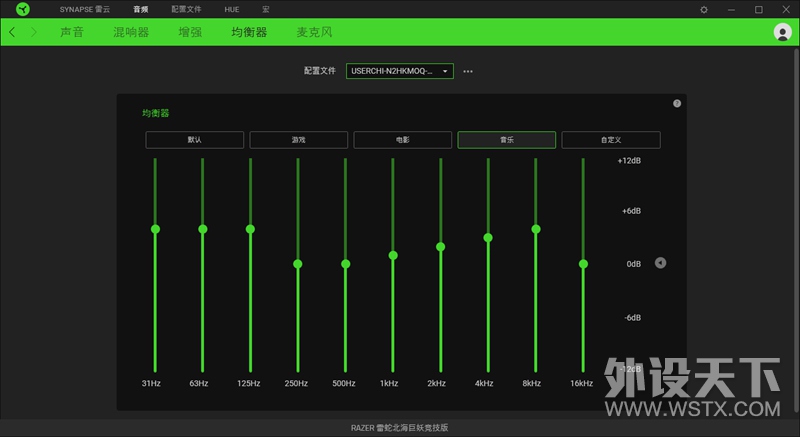Click the 4kHz slider handle

tap(488, 238)
